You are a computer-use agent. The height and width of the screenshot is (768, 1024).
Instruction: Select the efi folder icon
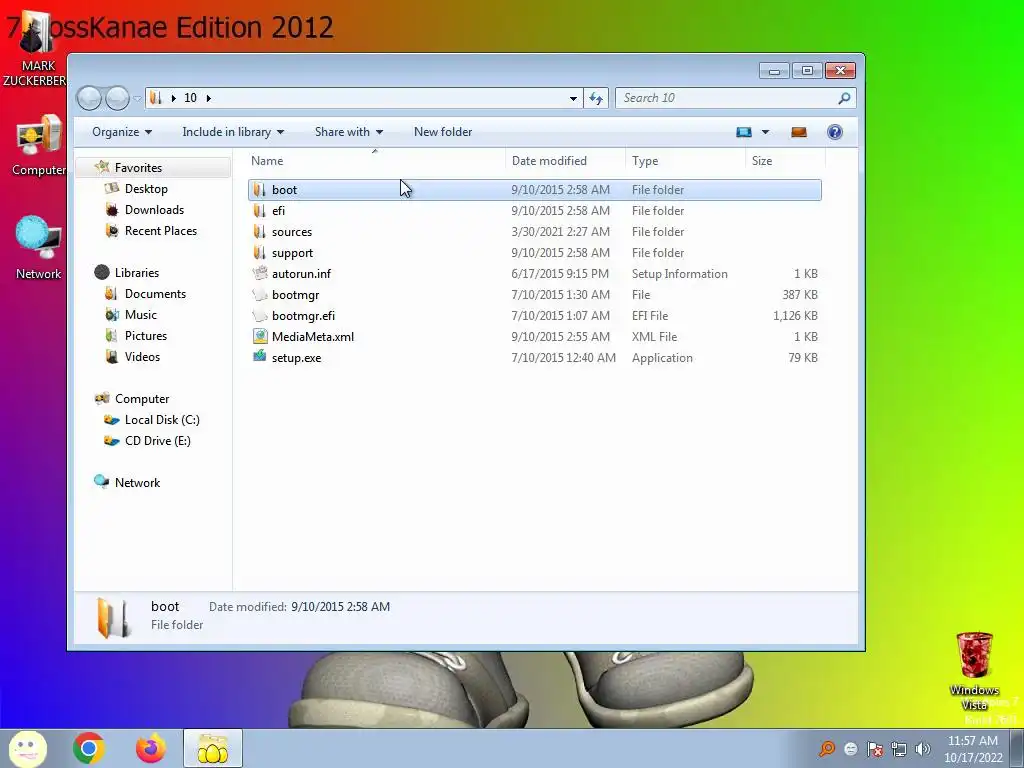(260, 210)
